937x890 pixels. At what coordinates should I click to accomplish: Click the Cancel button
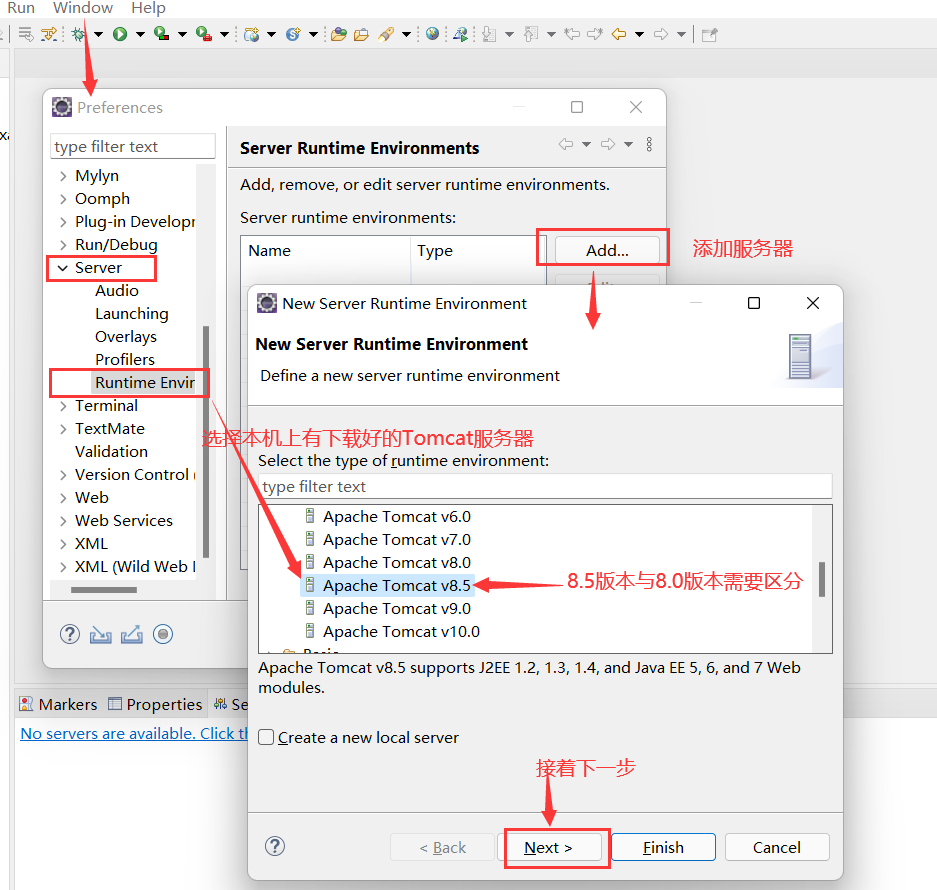click(x=777, y=847)
